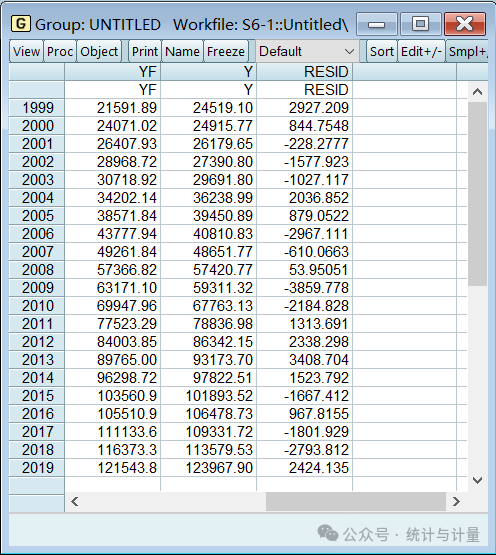Click the second-row RESID series name cell
Screen dimensions: 496x555
click(304, 90)
